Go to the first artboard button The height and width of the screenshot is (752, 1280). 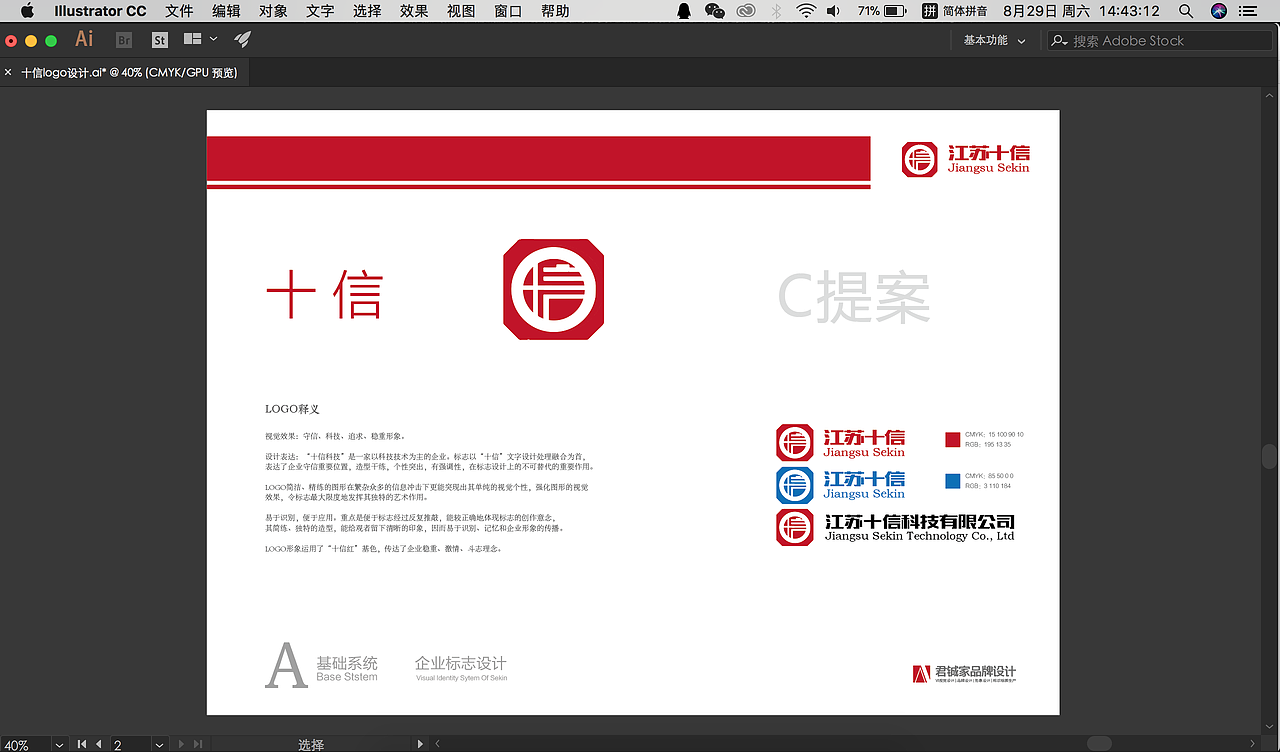coord(82,744)
